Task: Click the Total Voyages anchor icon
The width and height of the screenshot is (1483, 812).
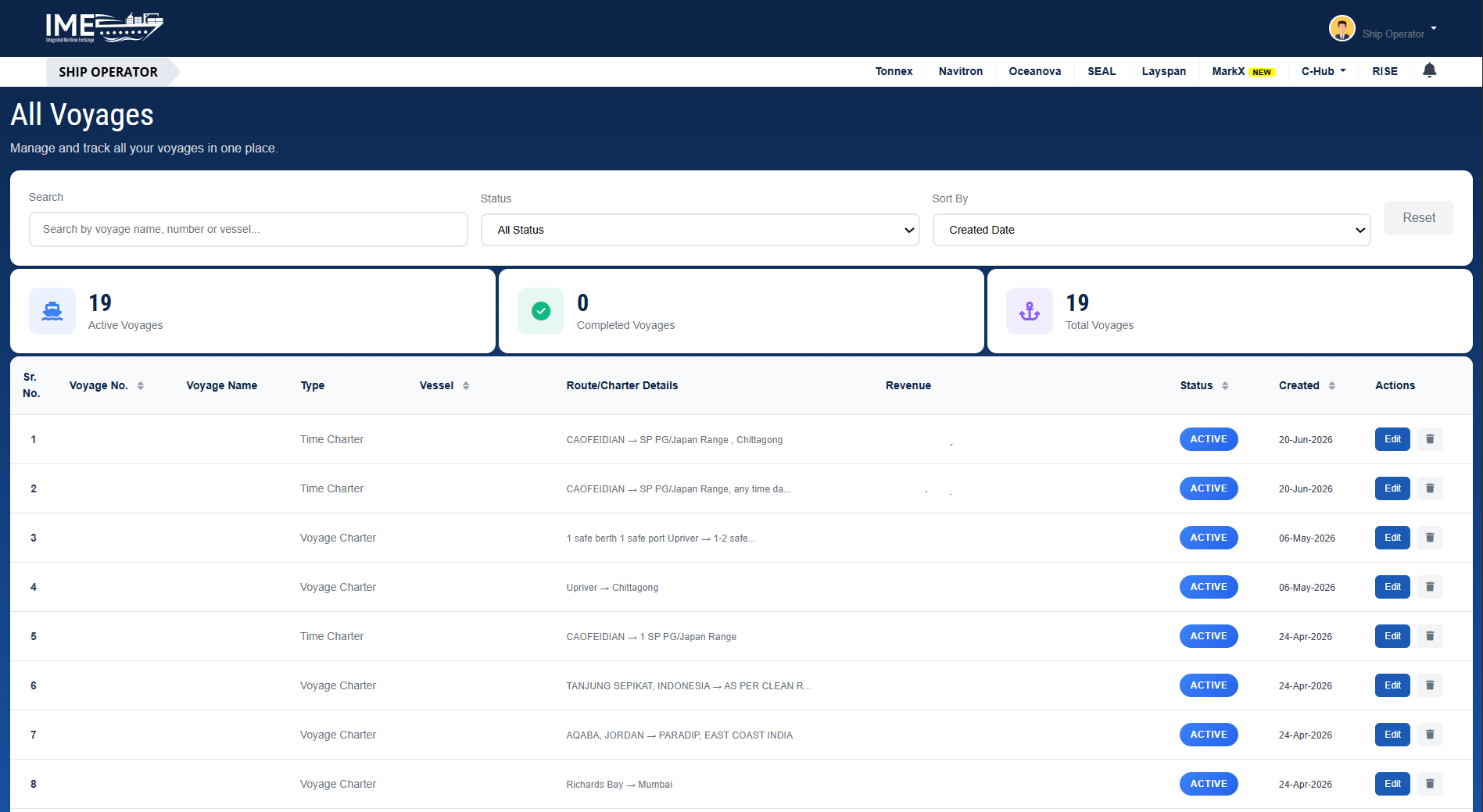Action: 1030,311
